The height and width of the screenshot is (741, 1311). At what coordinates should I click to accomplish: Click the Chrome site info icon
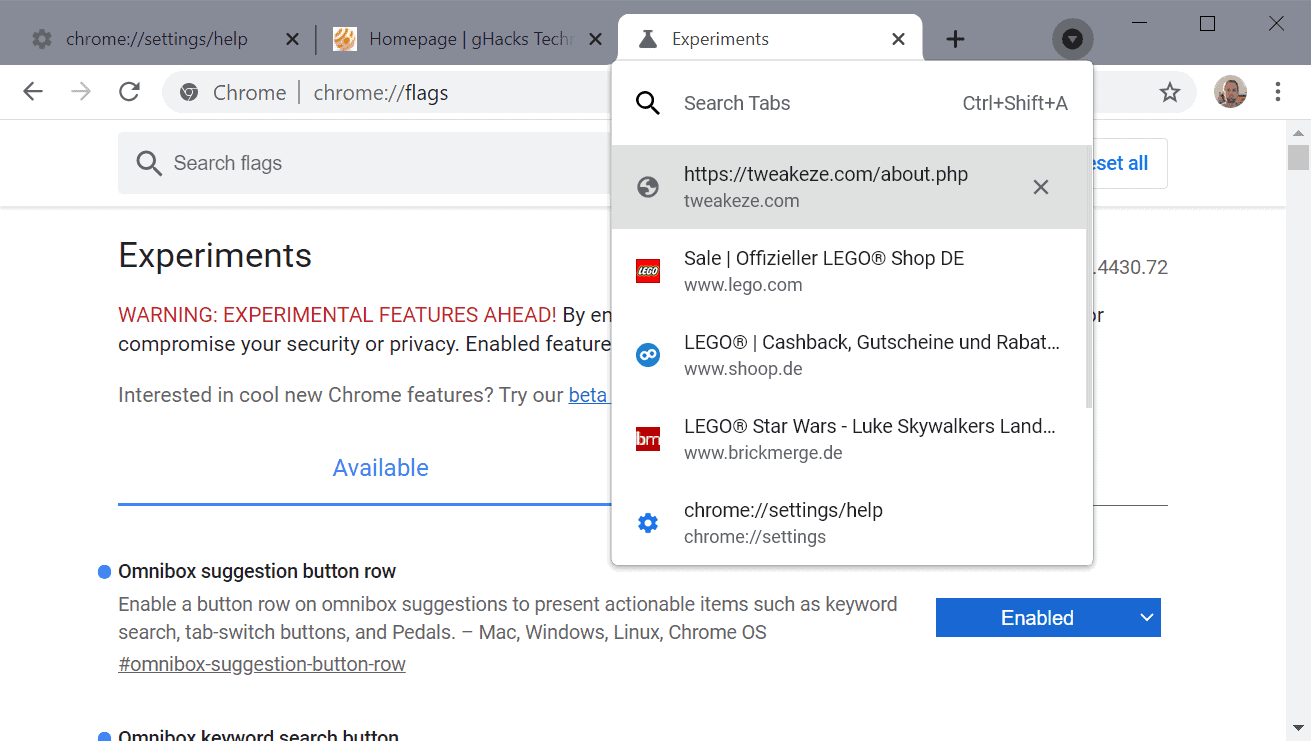click(x=189, y=93)
